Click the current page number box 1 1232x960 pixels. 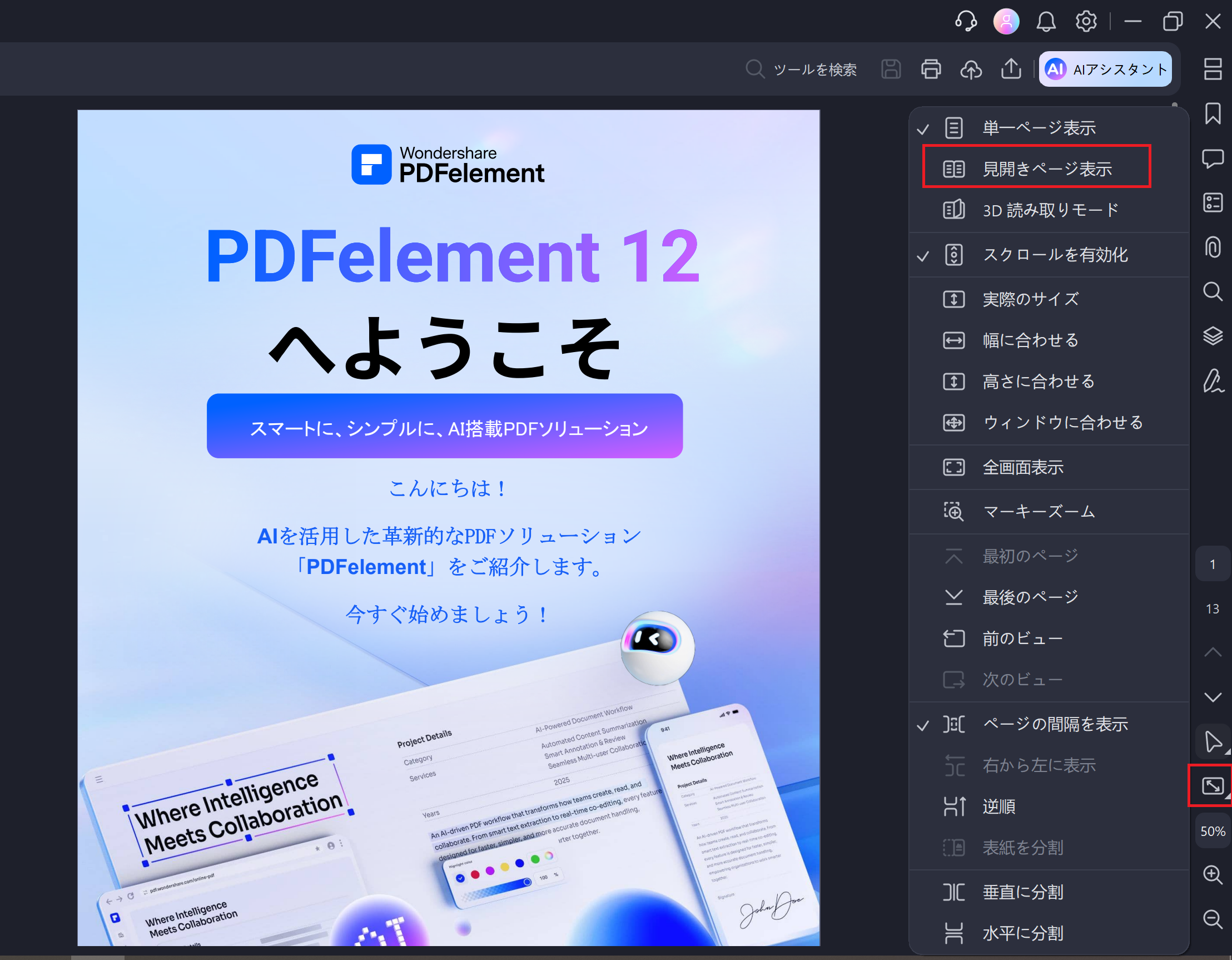click(1213, 564)
